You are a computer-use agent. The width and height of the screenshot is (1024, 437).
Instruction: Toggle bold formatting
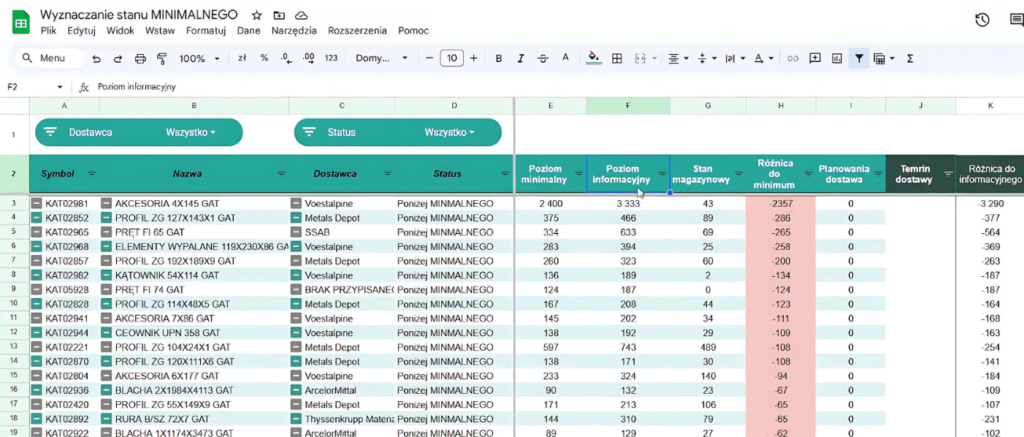499,59
